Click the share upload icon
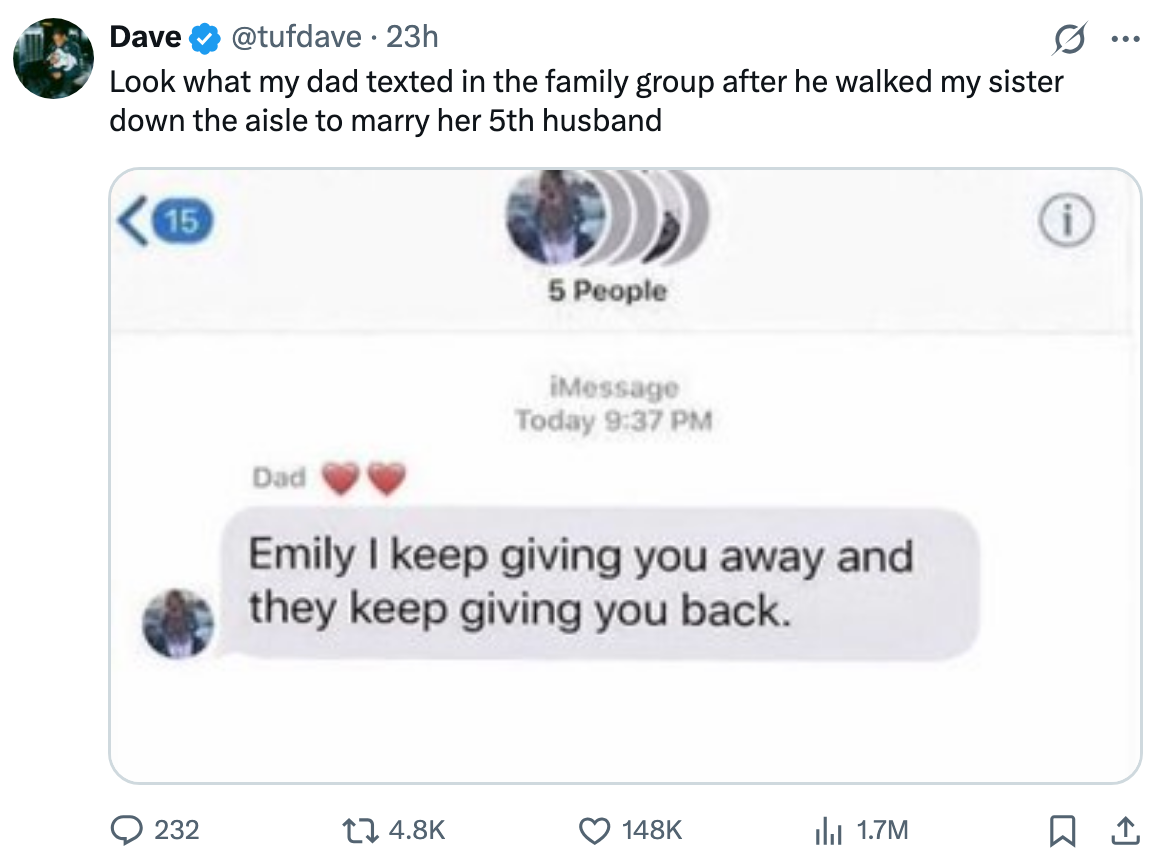 point(1125,829)
